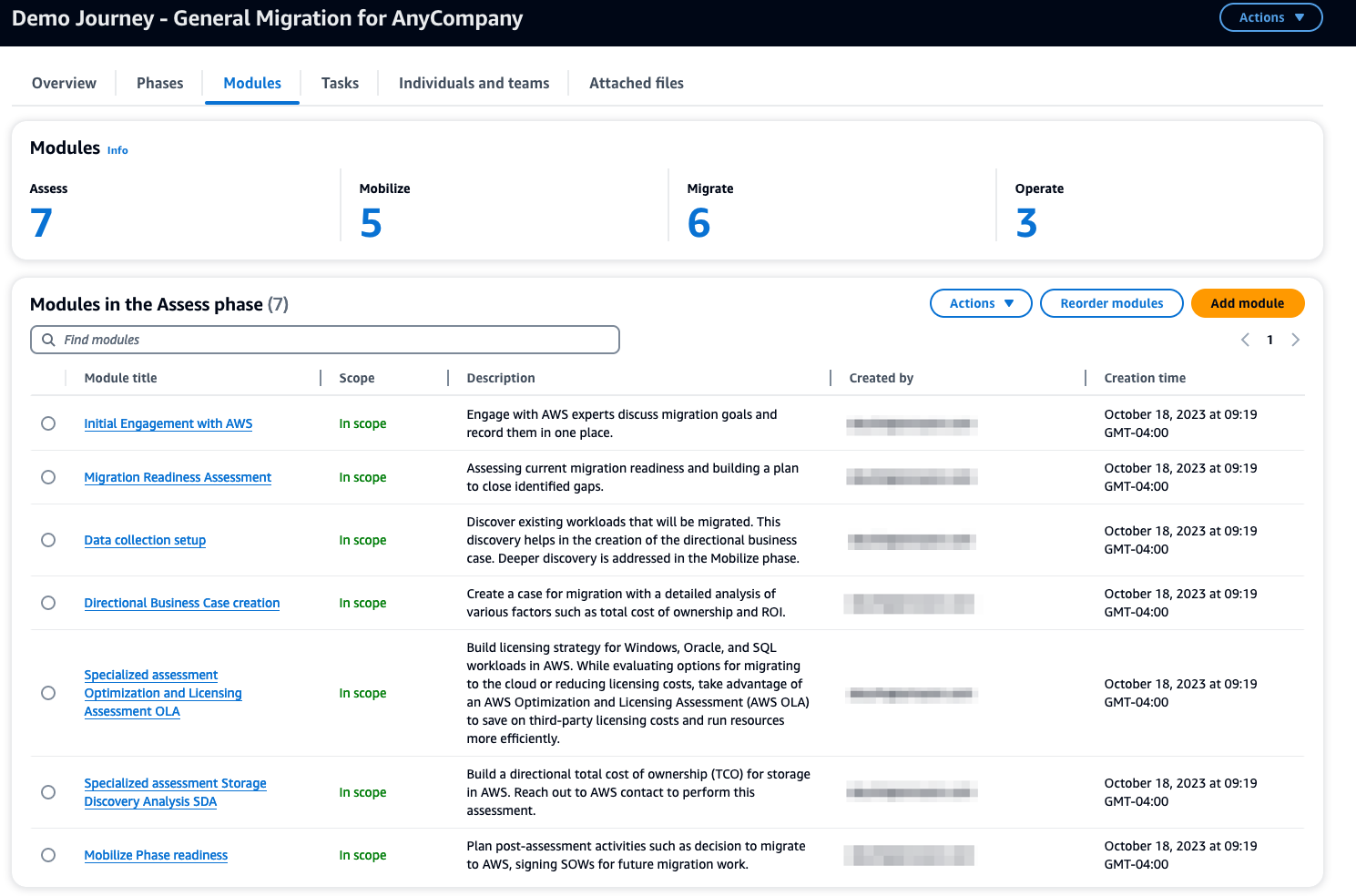Select the Mobilize Phase readiness radio button
This screenshot has width=1356, height=896.
pos(48,854)
